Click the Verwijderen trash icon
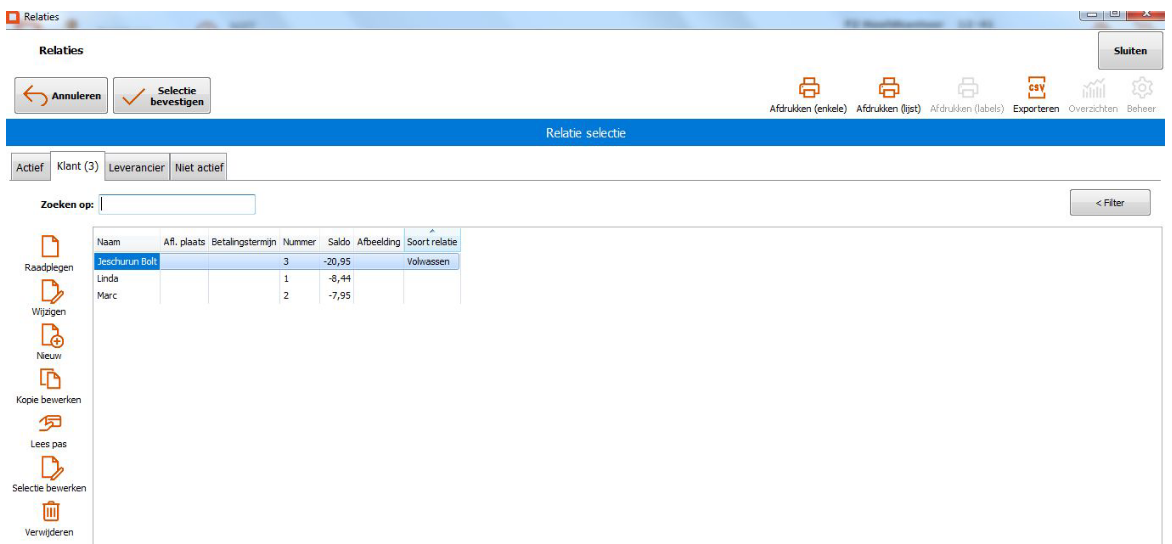Viewport: 1172px width, 544px height. pyautogui.click(x=49, y=512)
